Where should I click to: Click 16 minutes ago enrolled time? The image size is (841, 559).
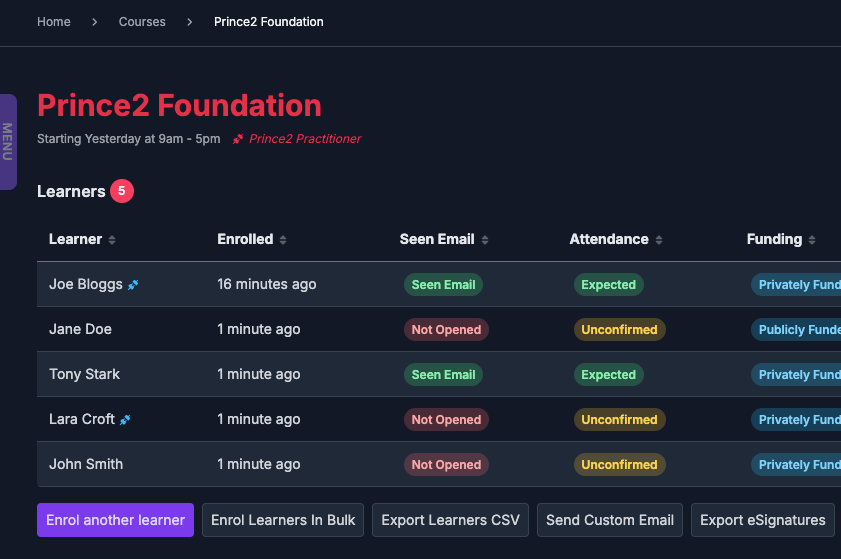pyautogui.click(x=267, y=284)
